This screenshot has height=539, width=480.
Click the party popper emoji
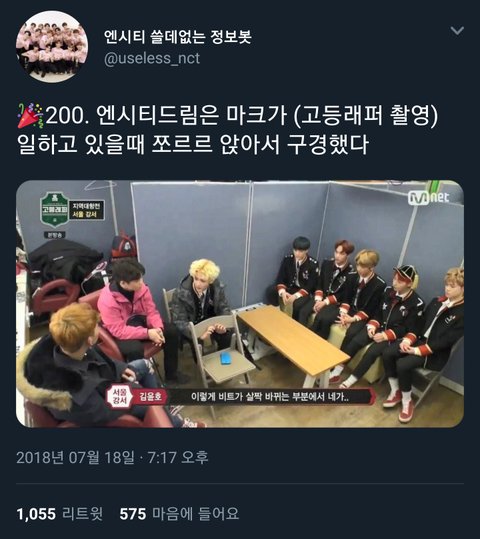(30, 115)
